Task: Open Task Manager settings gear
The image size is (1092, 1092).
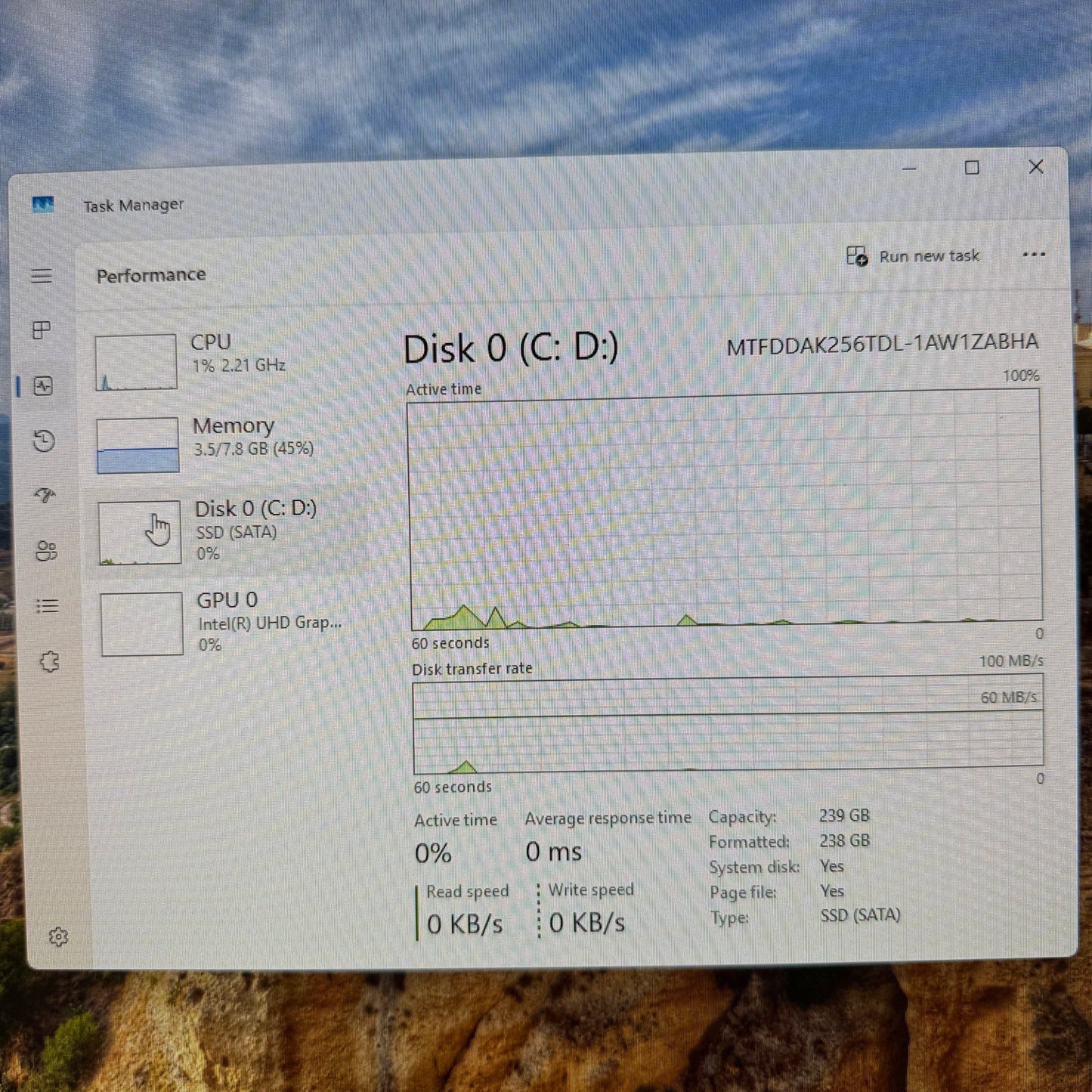Action: click(58, 937)
